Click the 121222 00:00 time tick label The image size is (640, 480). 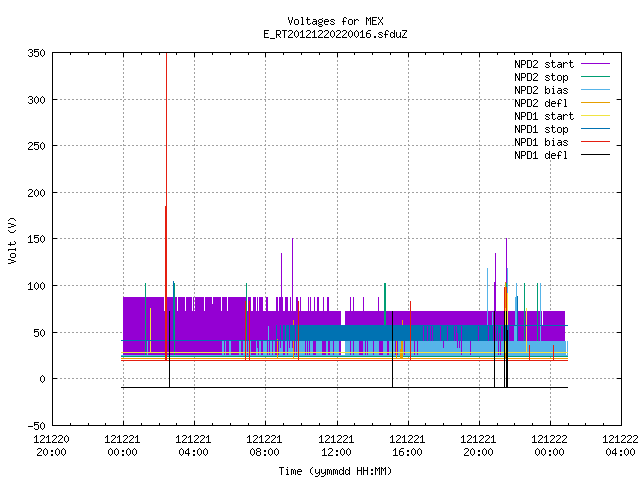tap(549, 446)
